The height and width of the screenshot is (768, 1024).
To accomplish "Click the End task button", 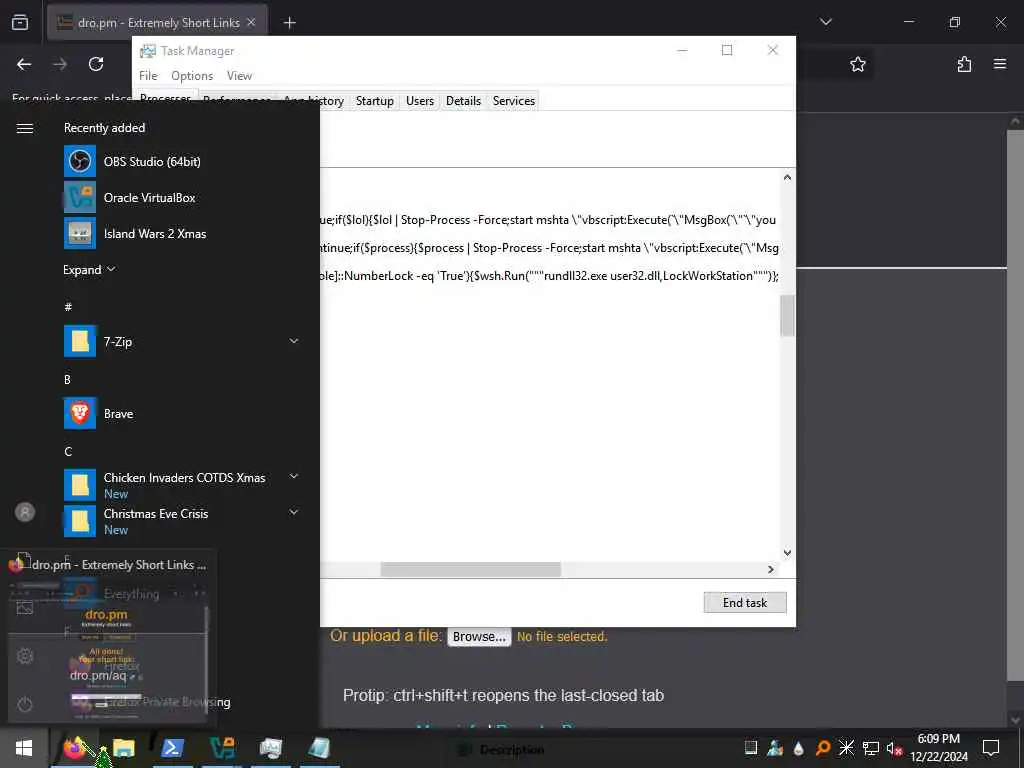I will click(x=745, y=602).
